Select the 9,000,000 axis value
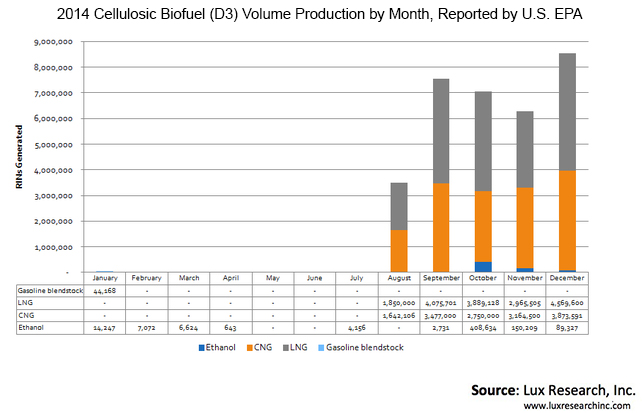 pyautogui.click(x=53, y=42)
